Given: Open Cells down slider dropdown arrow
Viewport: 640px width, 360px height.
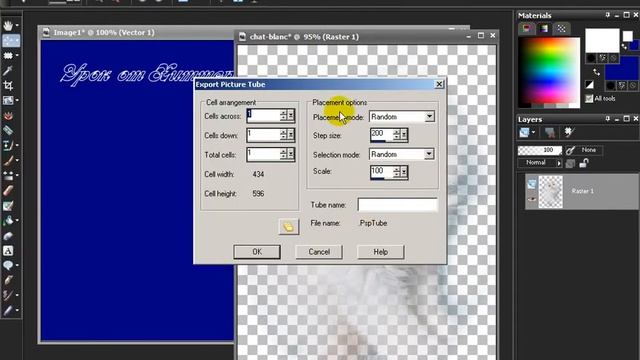Looking at the screenshot, I should click(291, 135).
